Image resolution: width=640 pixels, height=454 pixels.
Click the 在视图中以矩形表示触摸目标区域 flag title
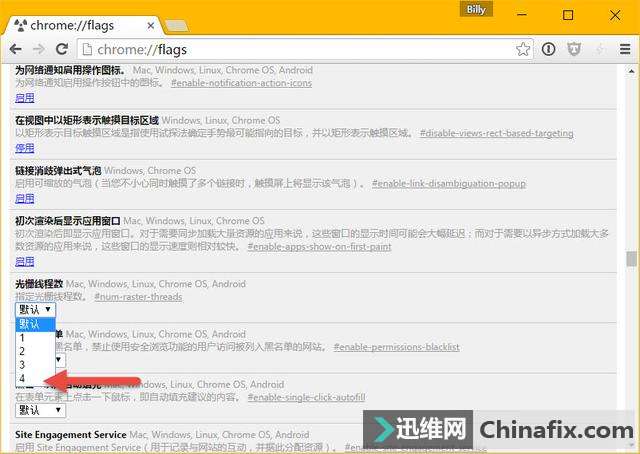pos(87,120)
